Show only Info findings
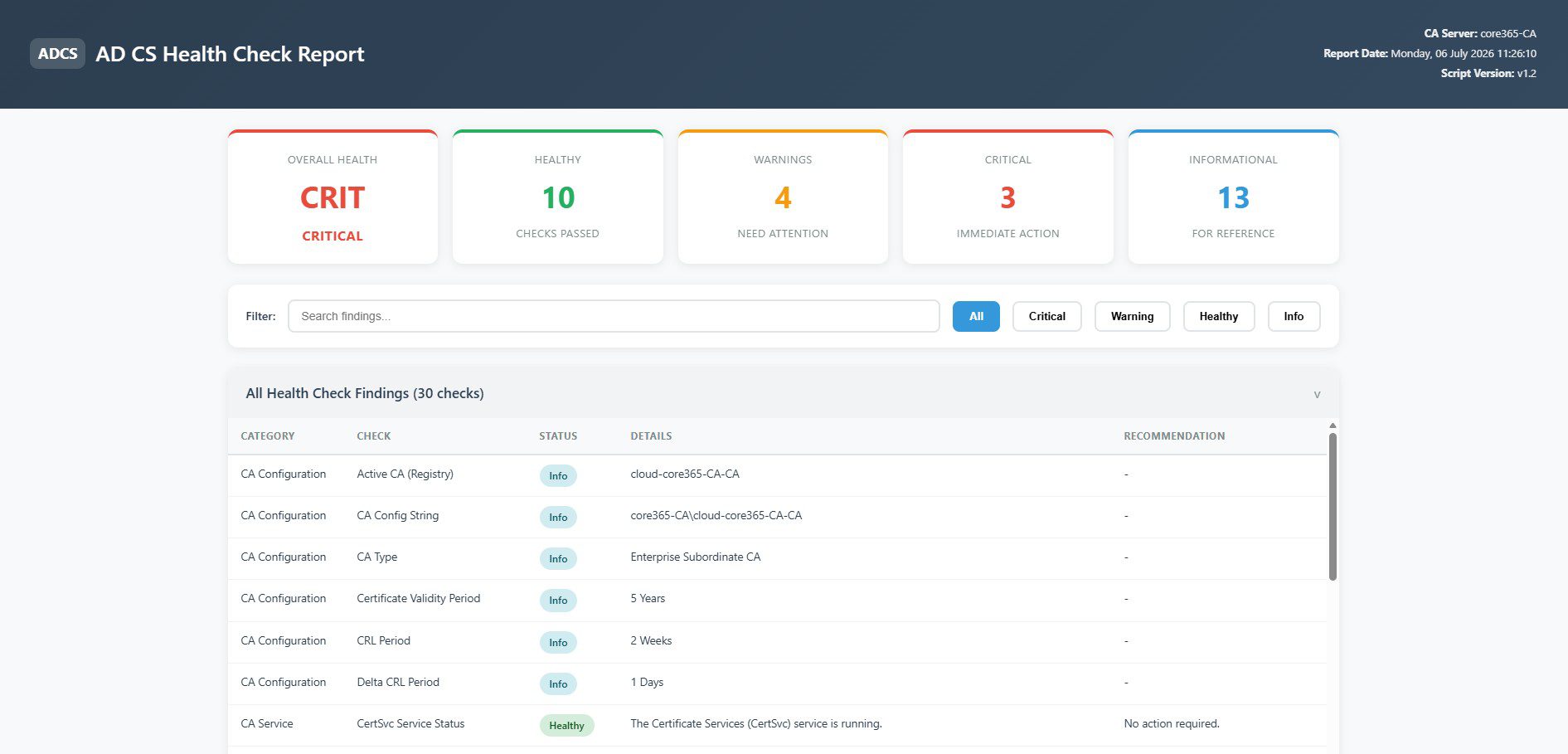Screen dimensions: 1568x754 click(x=1294, y=316)
